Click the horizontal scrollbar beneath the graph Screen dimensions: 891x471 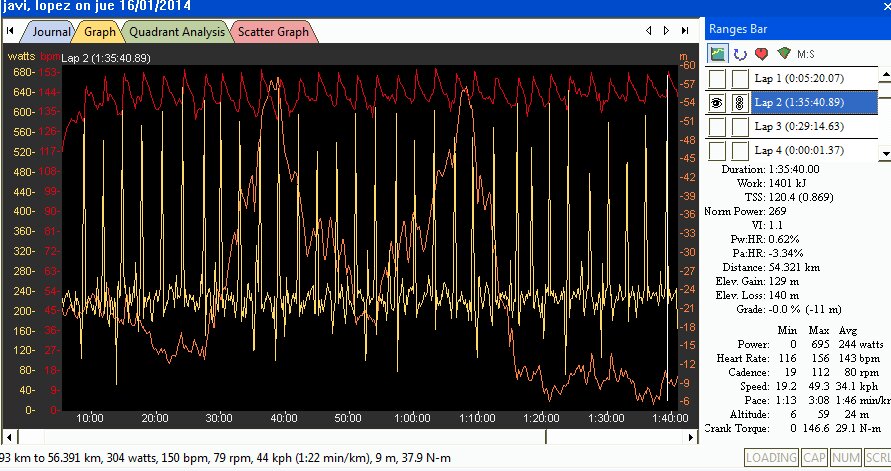coord(350,437)
